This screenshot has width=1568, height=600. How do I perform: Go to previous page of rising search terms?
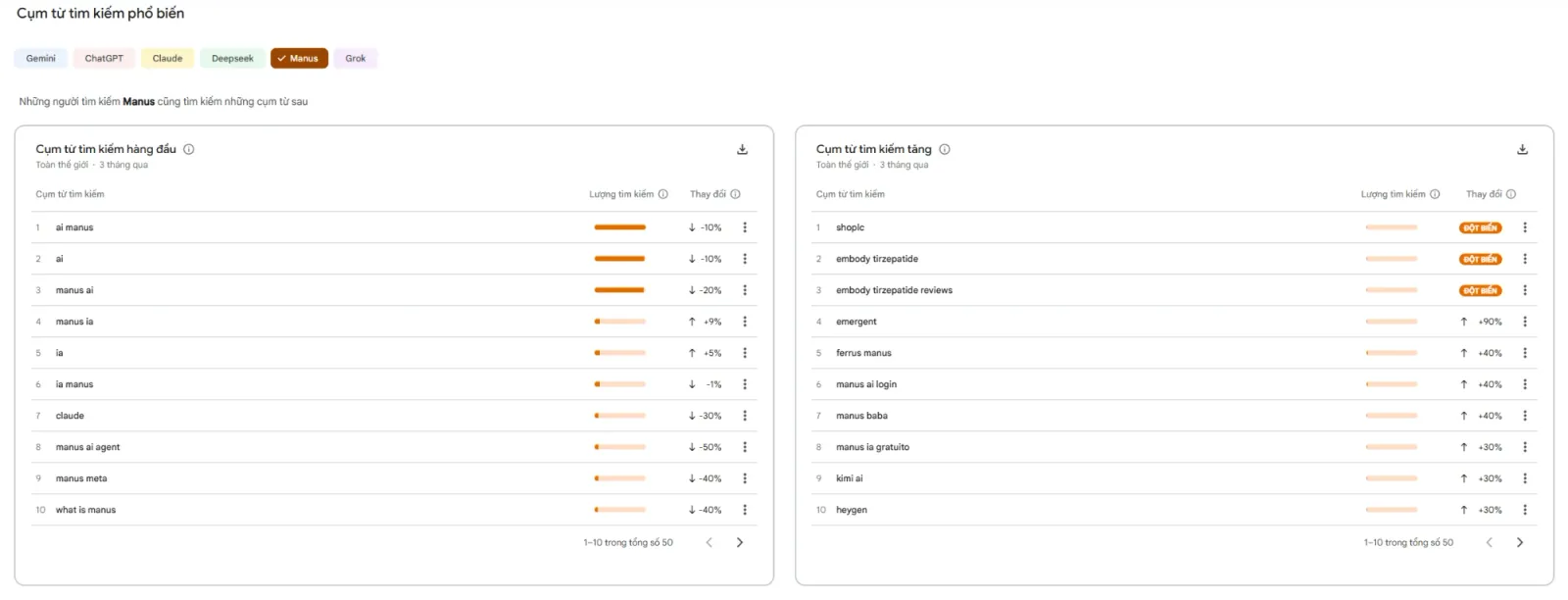1489,542
